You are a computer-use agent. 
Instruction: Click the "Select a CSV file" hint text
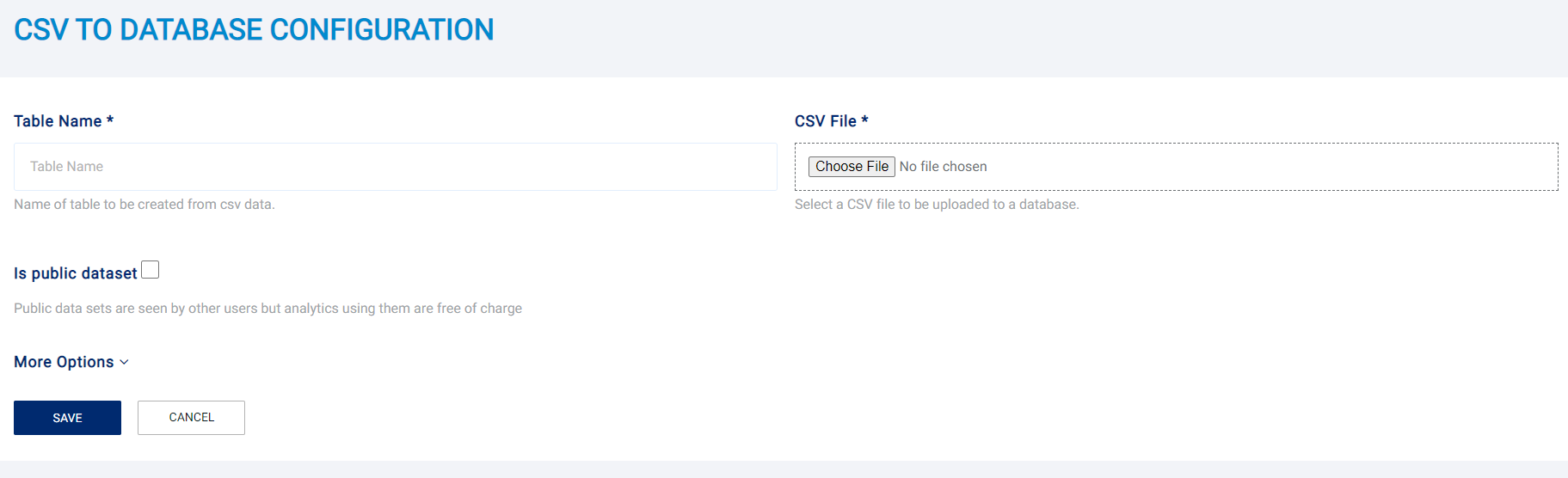point(937,205)
